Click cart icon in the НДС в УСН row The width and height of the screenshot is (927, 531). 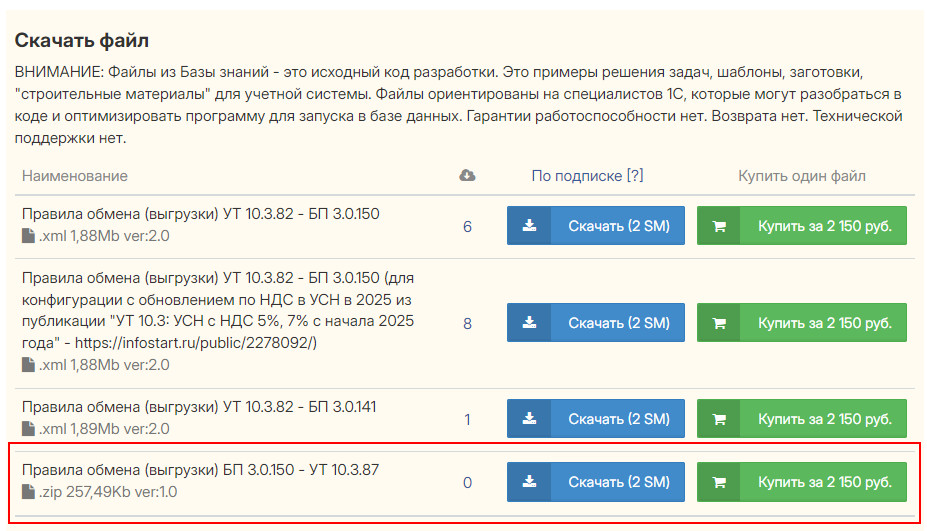[719, 323]
